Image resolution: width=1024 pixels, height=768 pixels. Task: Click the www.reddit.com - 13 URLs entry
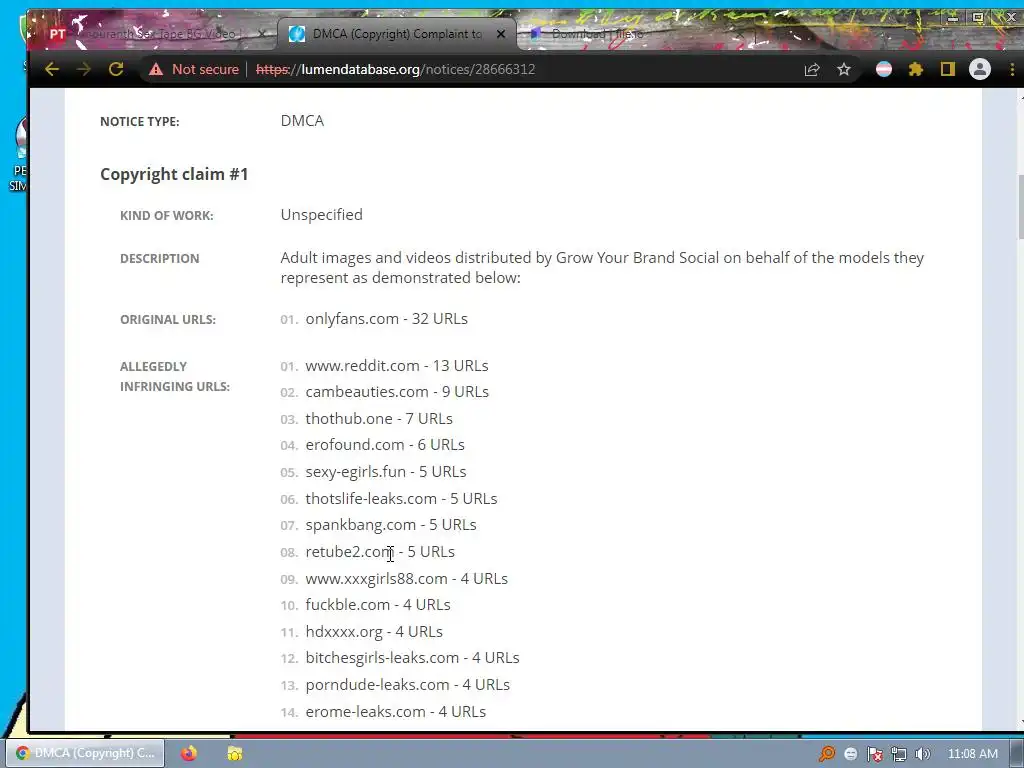(397, 366)
